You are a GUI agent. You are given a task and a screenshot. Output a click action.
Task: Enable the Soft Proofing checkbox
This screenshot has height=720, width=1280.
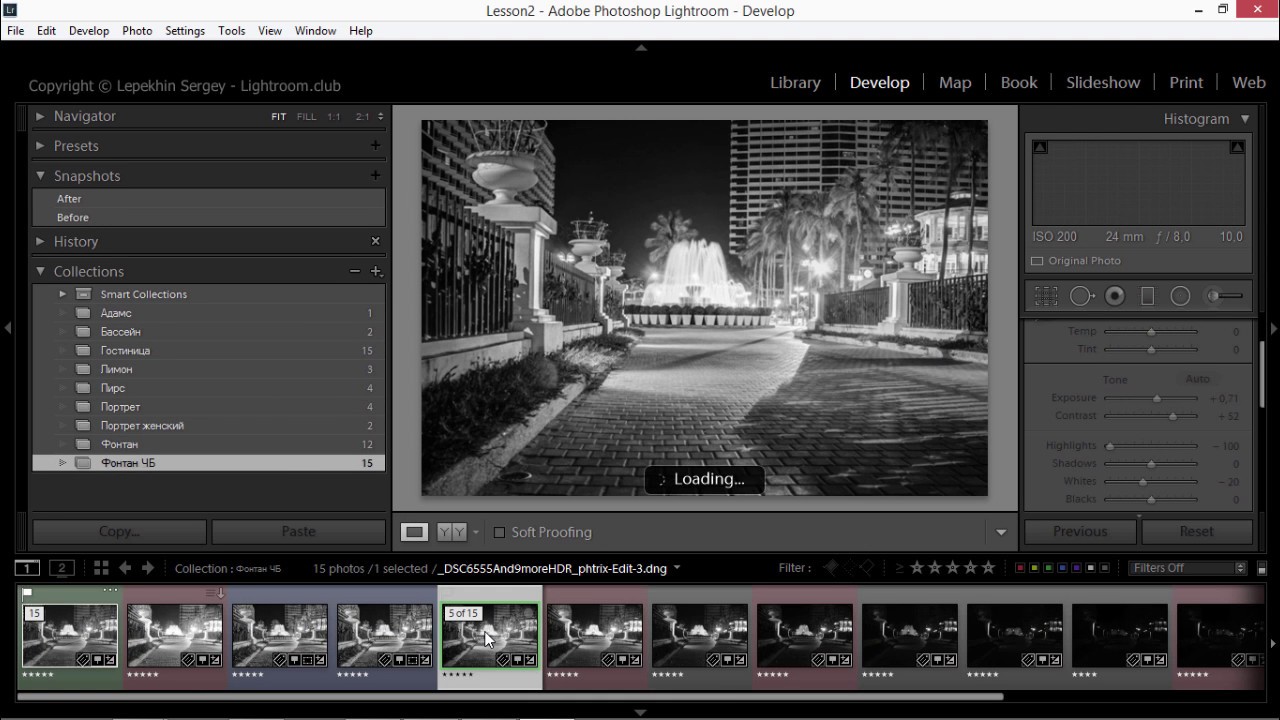click(x=499, y=532)
